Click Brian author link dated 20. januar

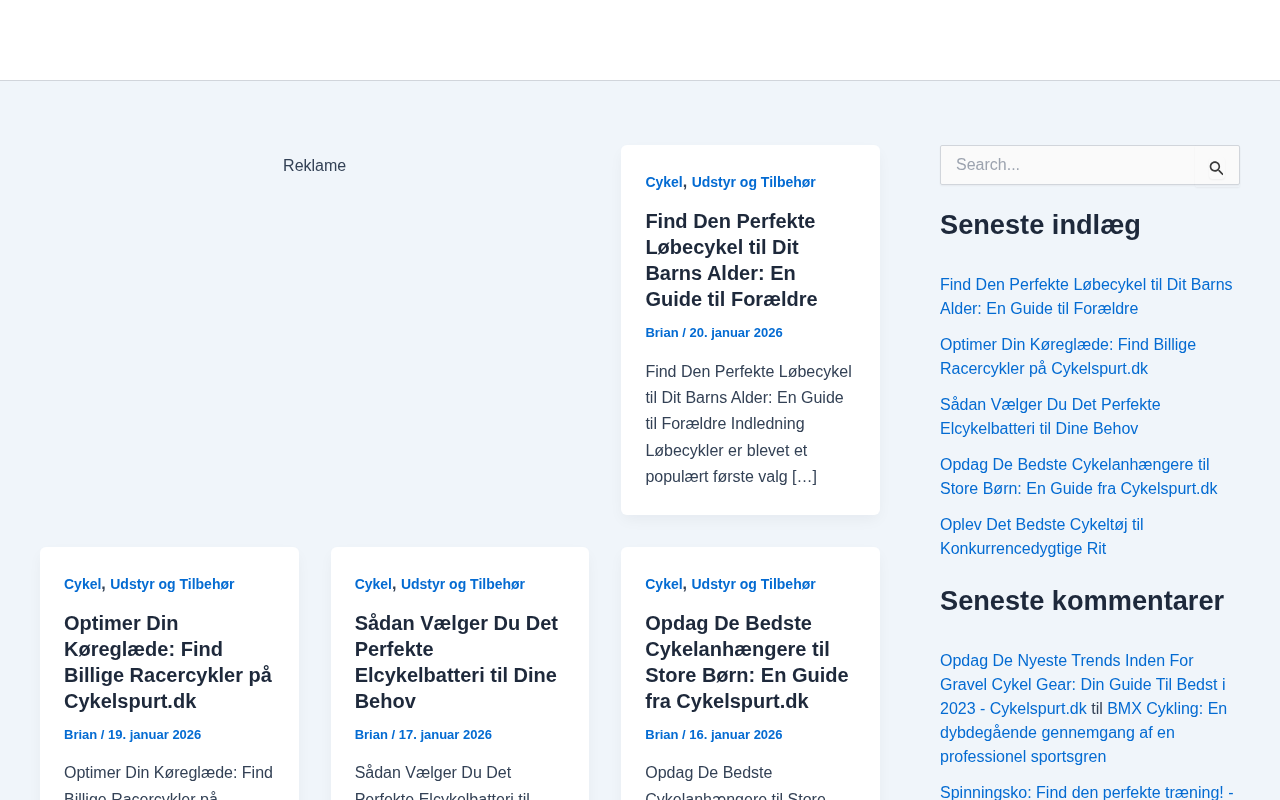pyautogui.click(x=661, y=333)
